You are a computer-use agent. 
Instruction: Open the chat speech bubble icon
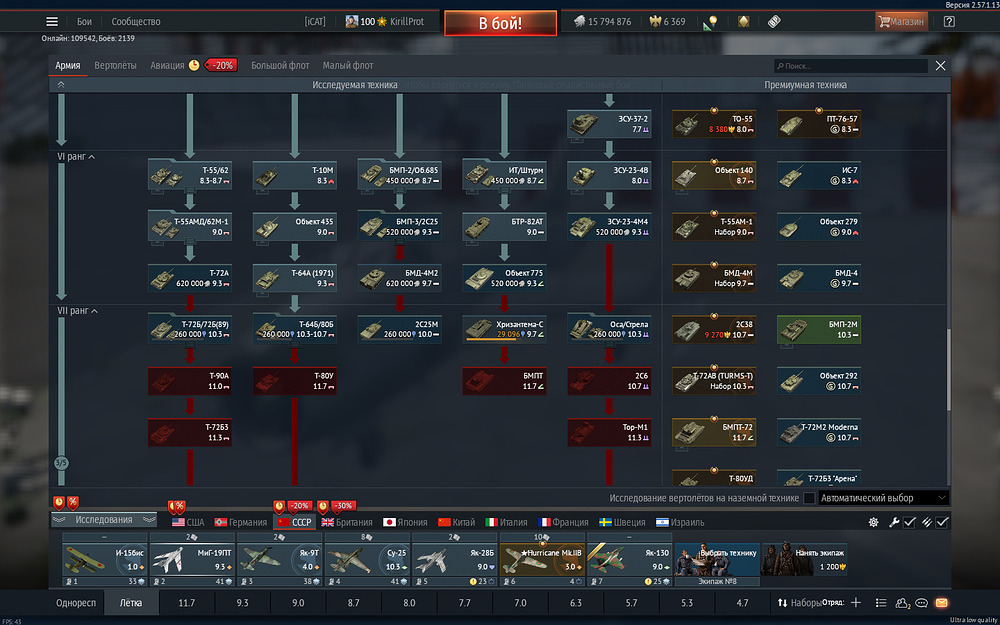[x=921, y=603]
